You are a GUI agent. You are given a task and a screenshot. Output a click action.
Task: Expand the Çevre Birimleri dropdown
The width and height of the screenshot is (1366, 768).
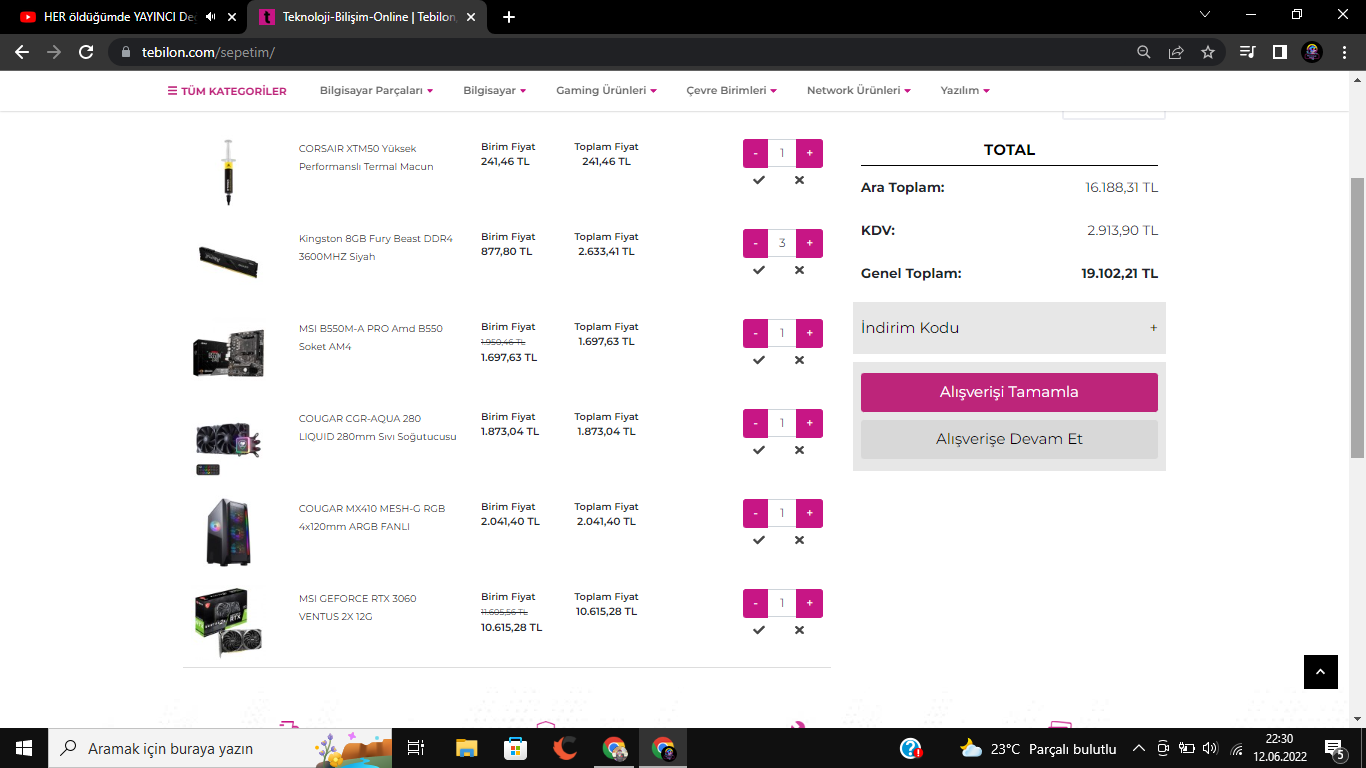[731, 91]
